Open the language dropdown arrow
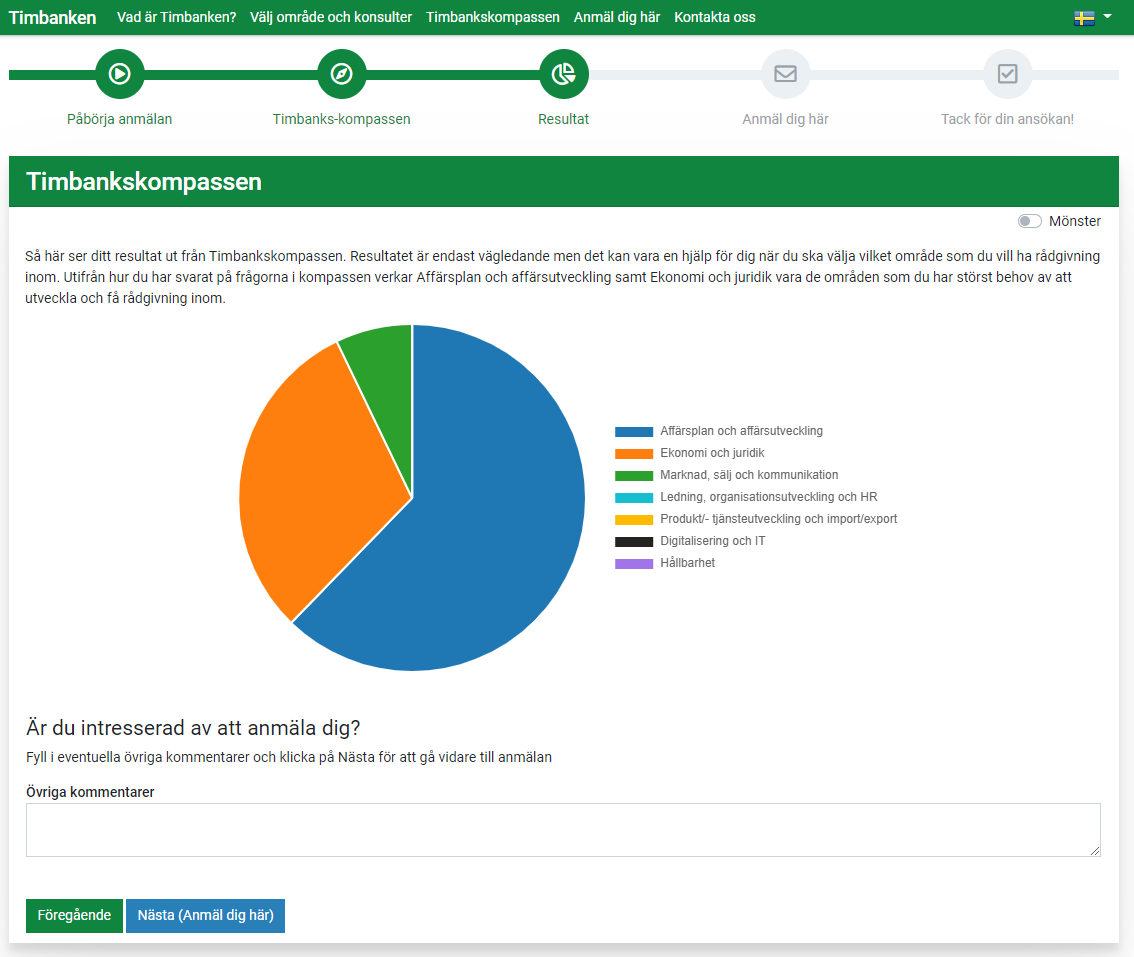The width and height of the screenshot is (1134, 957). click(1107, 17)
